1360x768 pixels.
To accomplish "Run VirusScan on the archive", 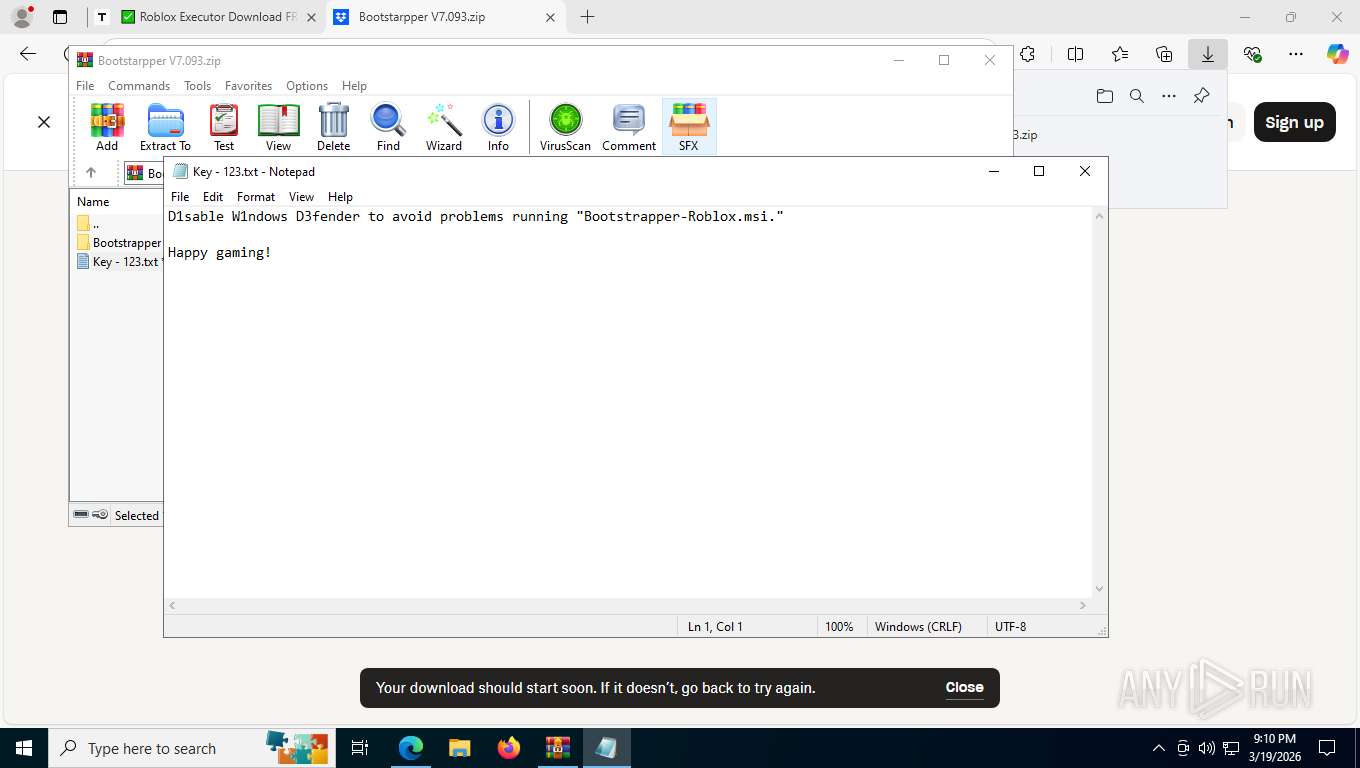I will click(565, 127).
